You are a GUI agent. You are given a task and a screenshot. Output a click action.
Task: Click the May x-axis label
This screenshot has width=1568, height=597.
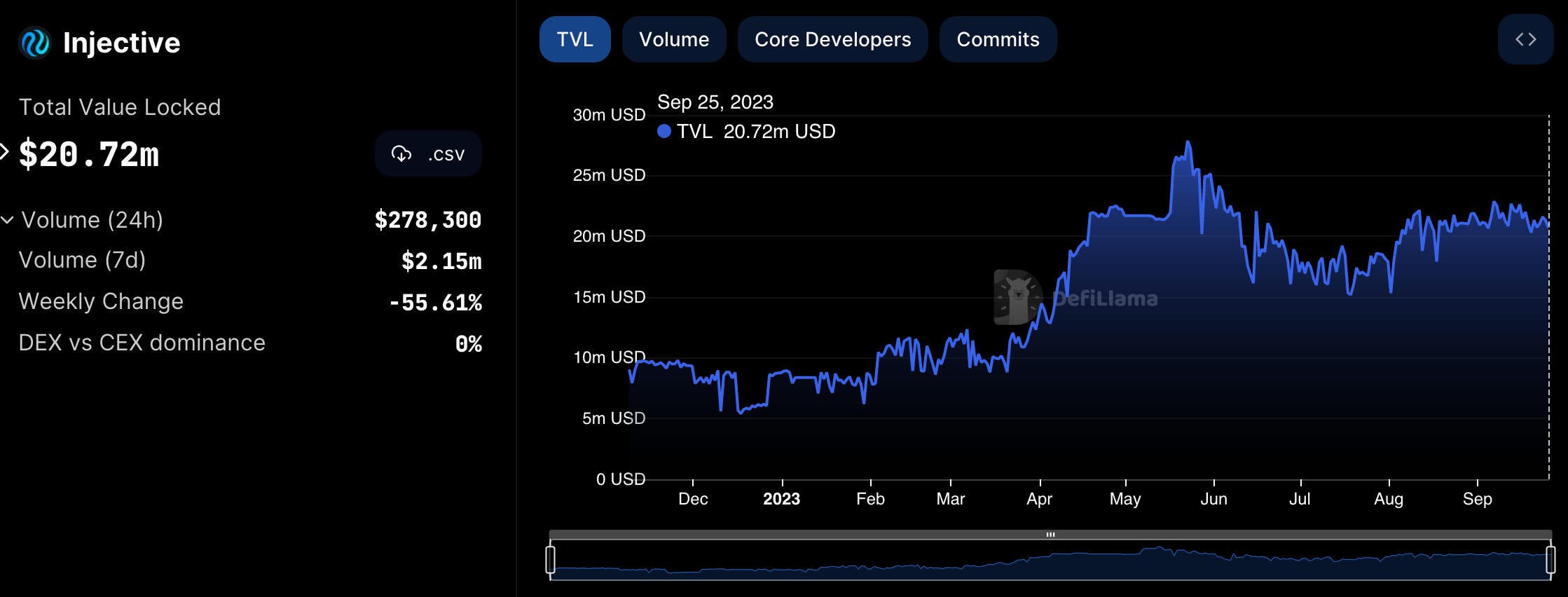tap(1125, 499)
